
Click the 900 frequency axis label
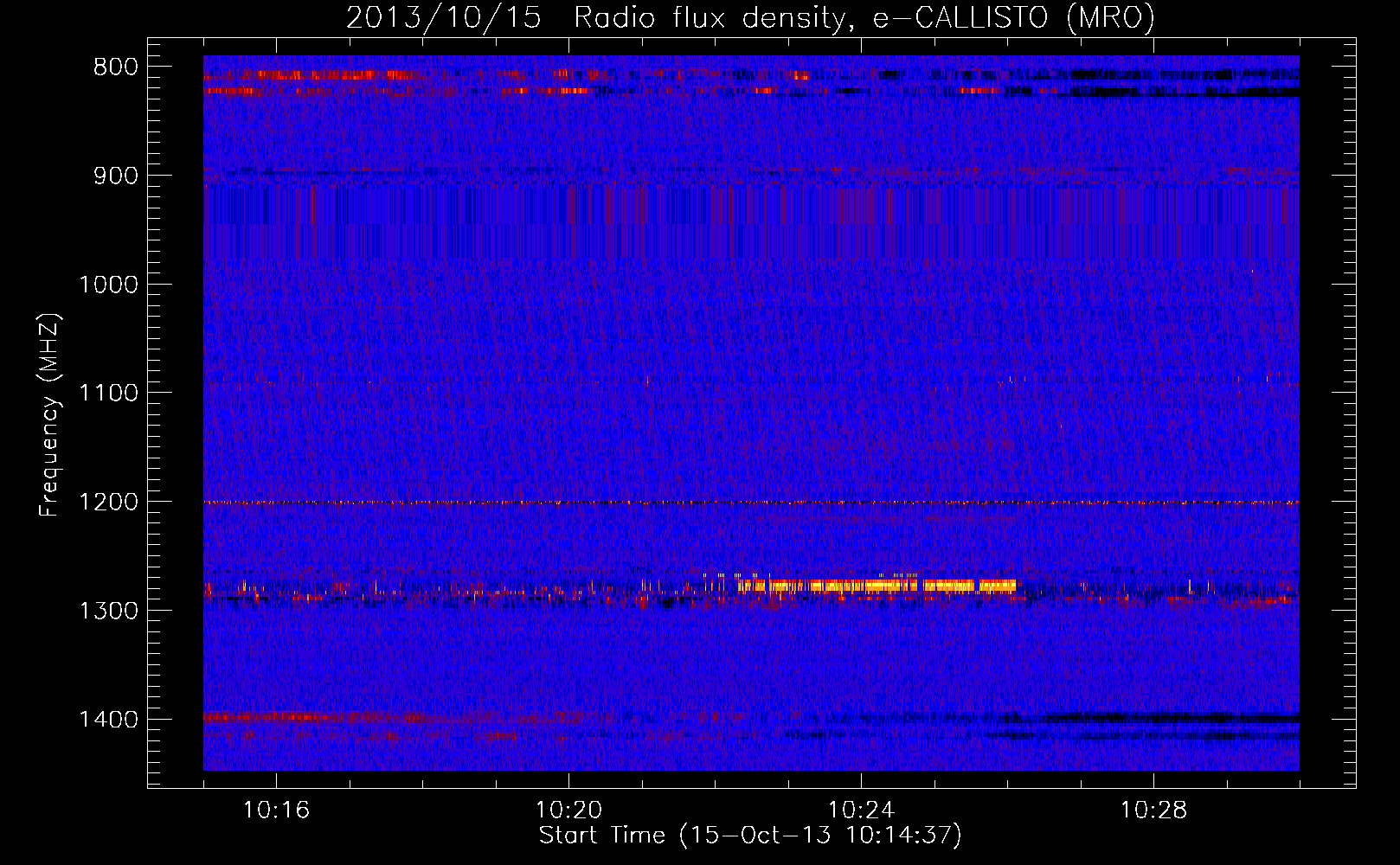[116, 176]
